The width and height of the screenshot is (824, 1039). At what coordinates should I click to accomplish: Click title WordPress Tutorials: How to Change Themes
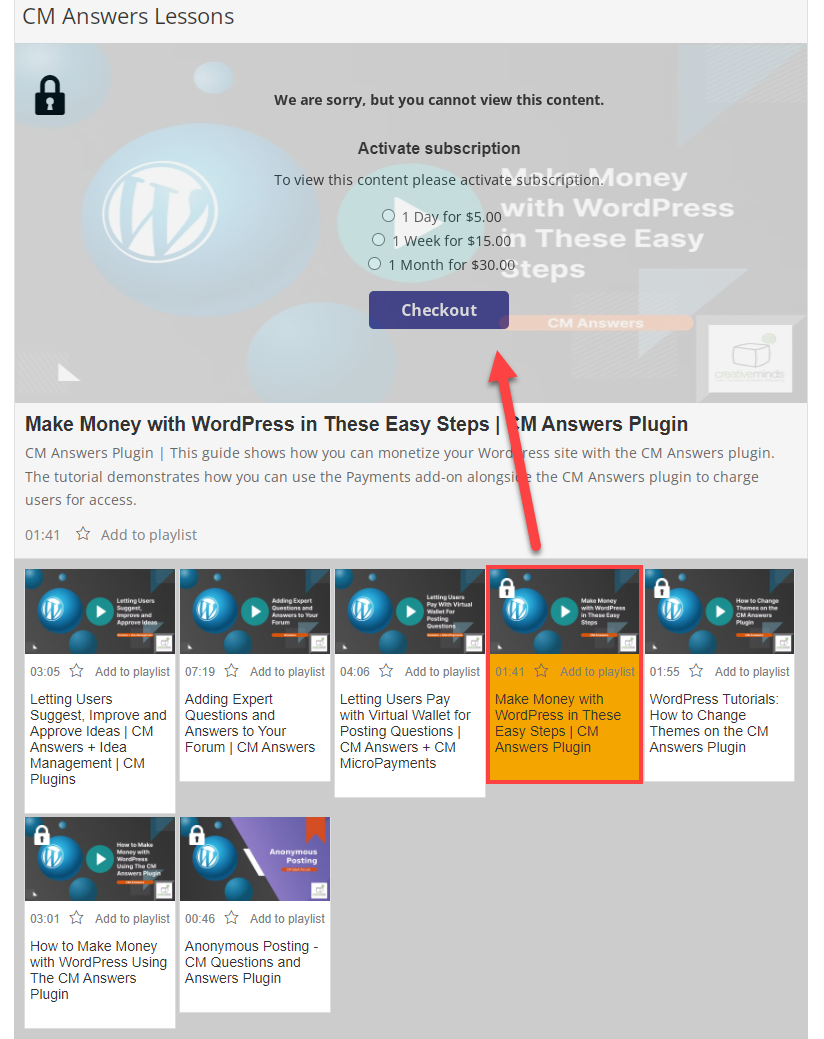[714, 723]
